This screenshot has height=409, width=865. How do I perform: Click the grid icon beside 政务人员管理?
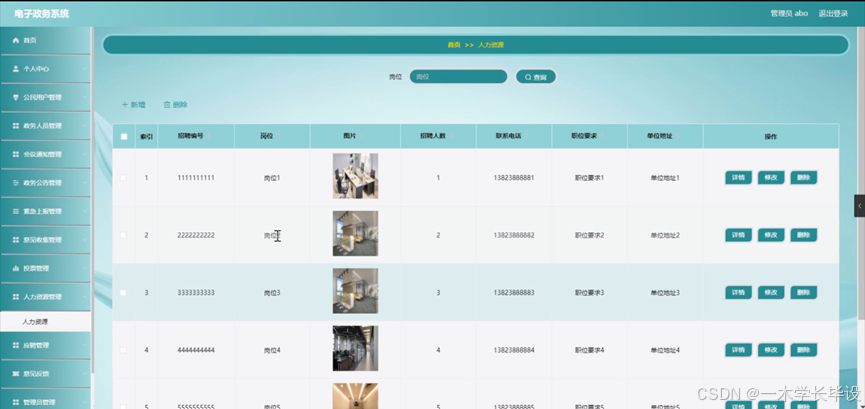[15, 126]
